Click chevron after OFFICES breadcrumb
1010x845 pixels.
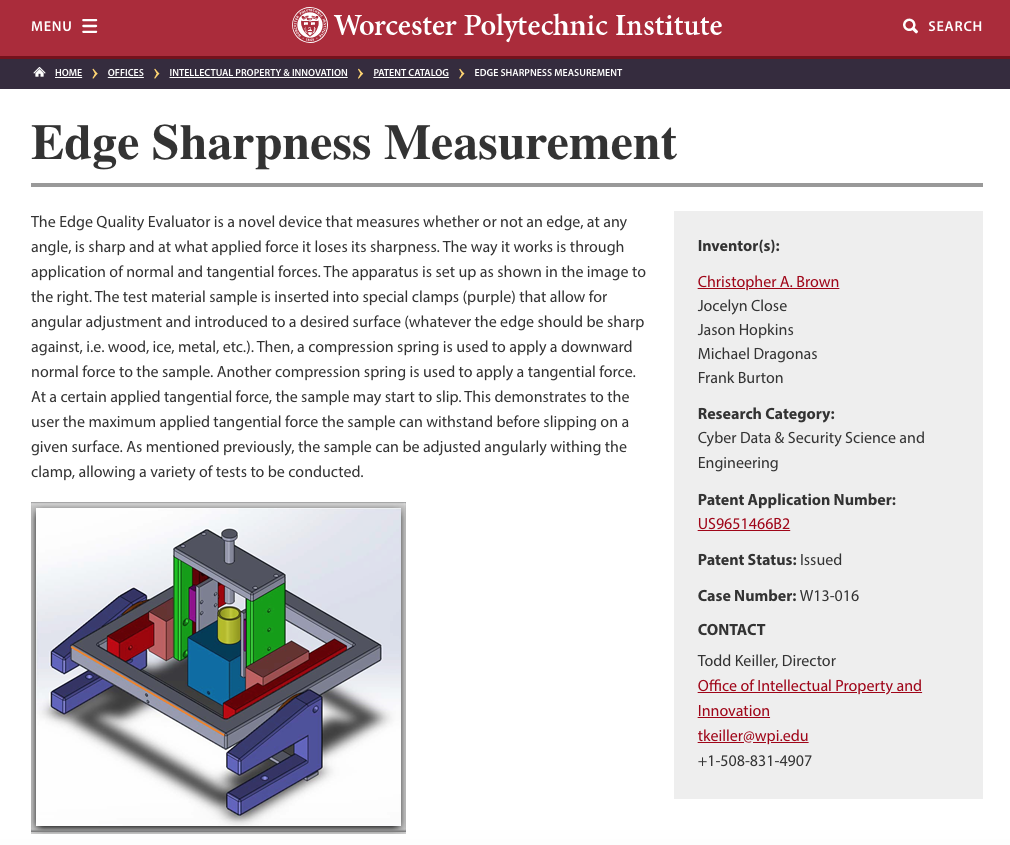[157, 73]
